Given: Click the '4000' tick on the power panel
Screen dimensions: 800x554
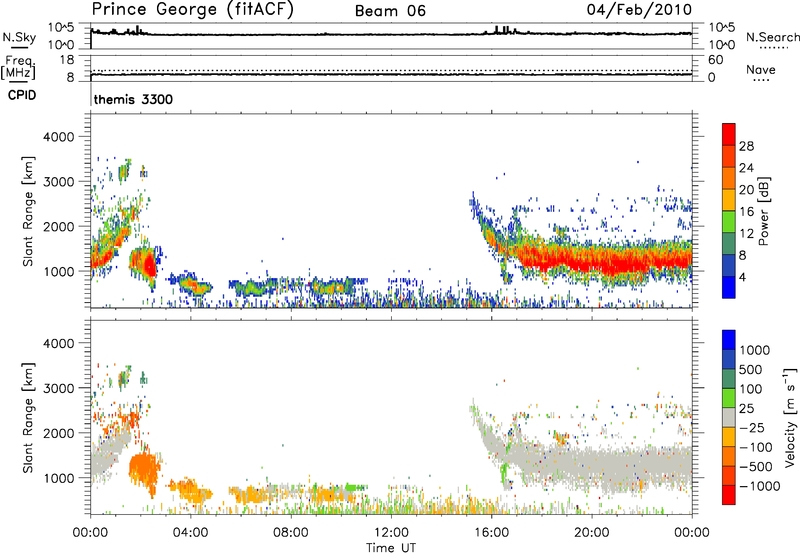Looking at the screenshot, I should point(58,137).
